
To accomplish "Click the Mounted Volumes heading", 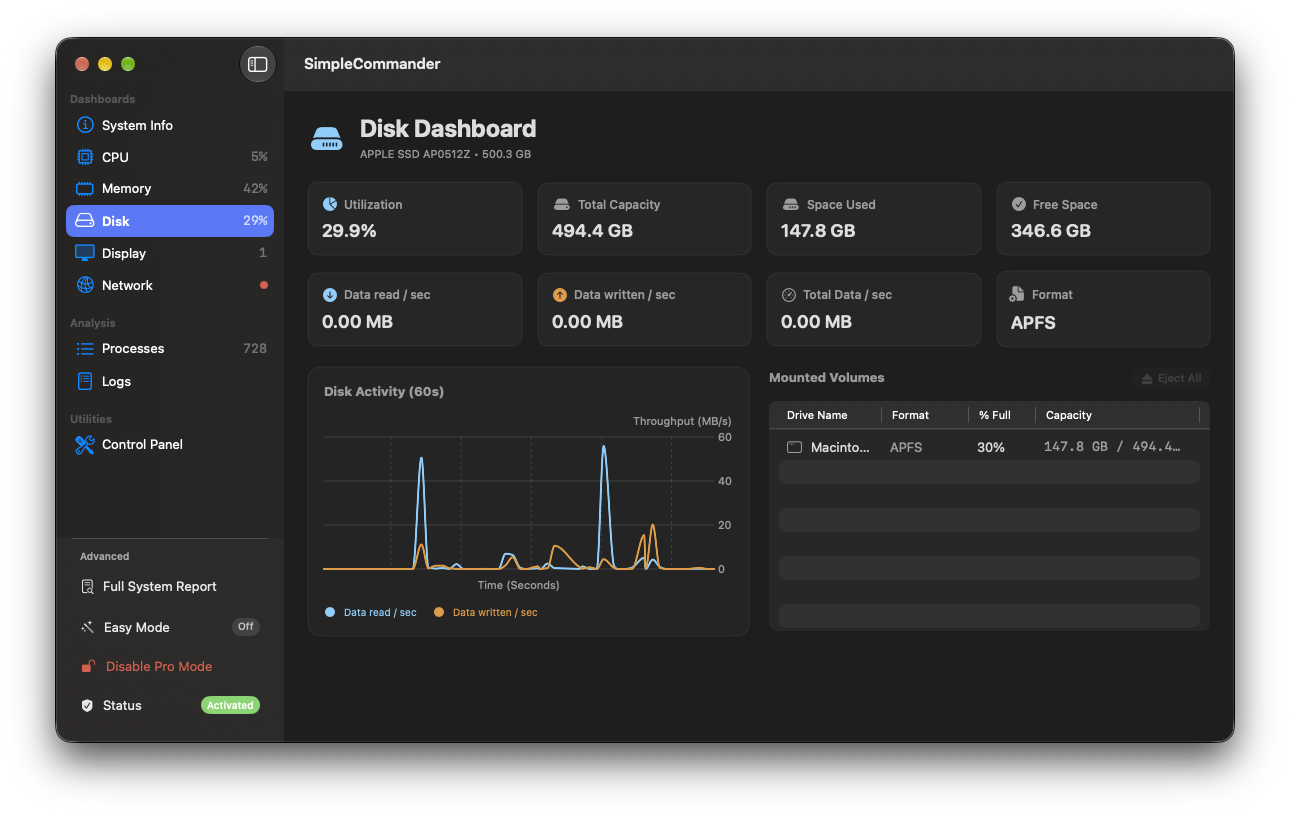I will point(827,378).
